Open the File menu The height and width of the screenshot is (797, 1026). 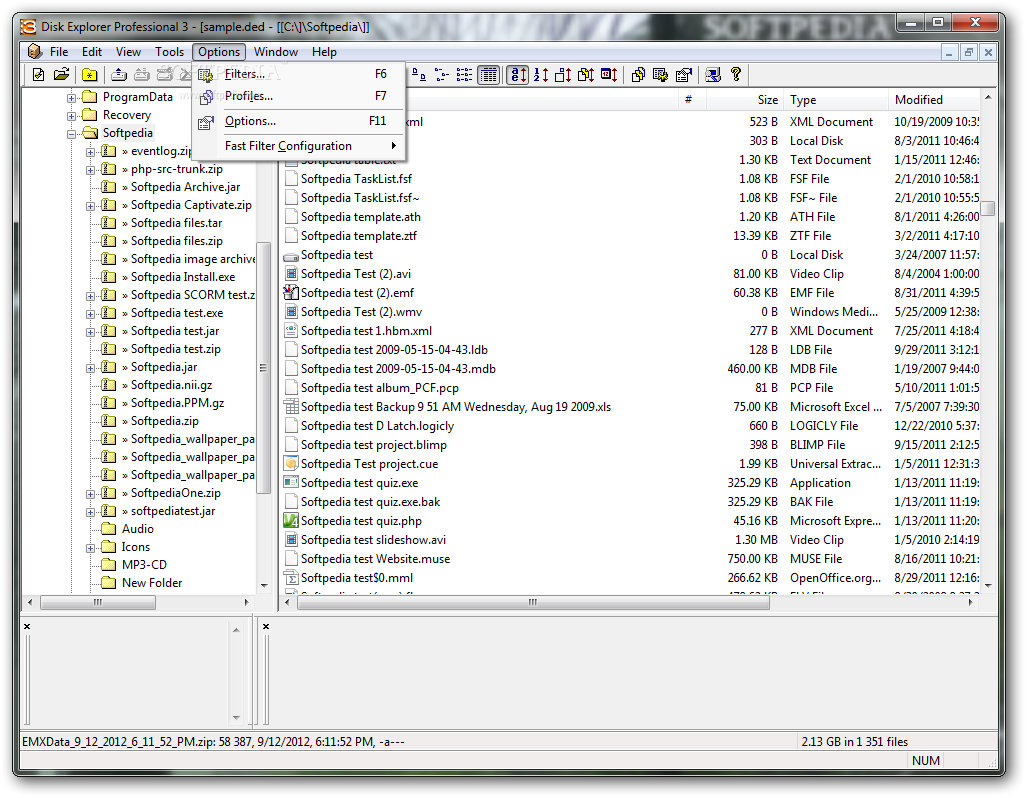59,52
